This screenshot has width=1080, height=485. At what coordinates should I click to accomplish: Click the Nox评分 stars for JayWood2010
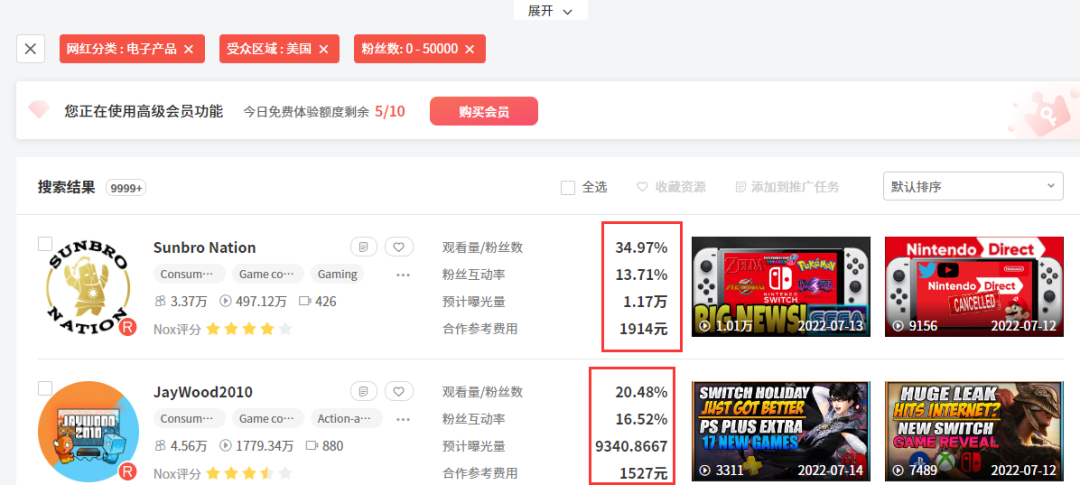pos(249,474)
